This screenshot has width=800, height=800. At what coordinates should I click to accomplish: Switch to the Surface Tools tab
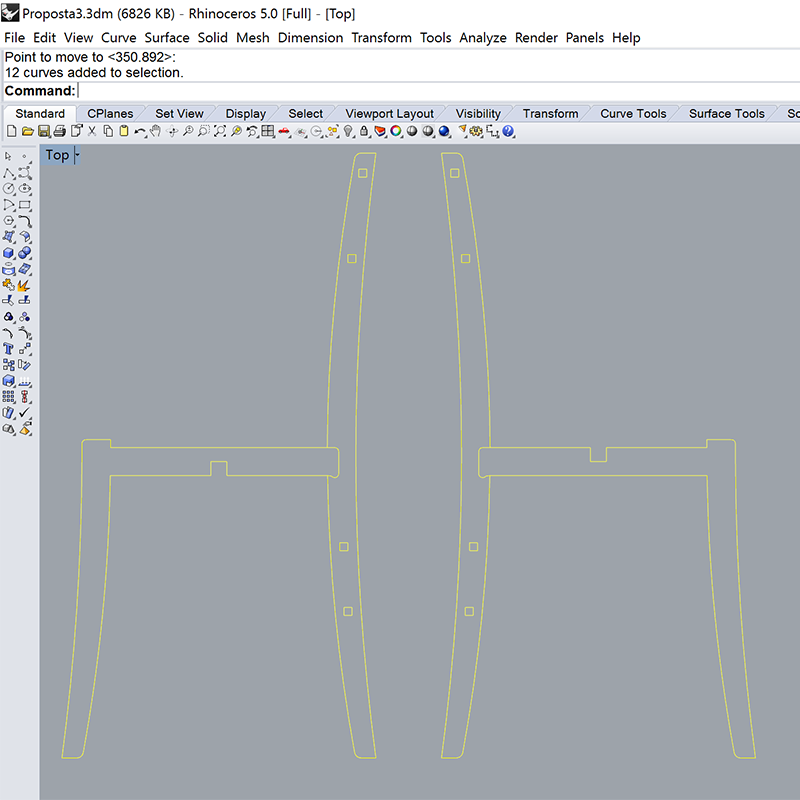727,113
